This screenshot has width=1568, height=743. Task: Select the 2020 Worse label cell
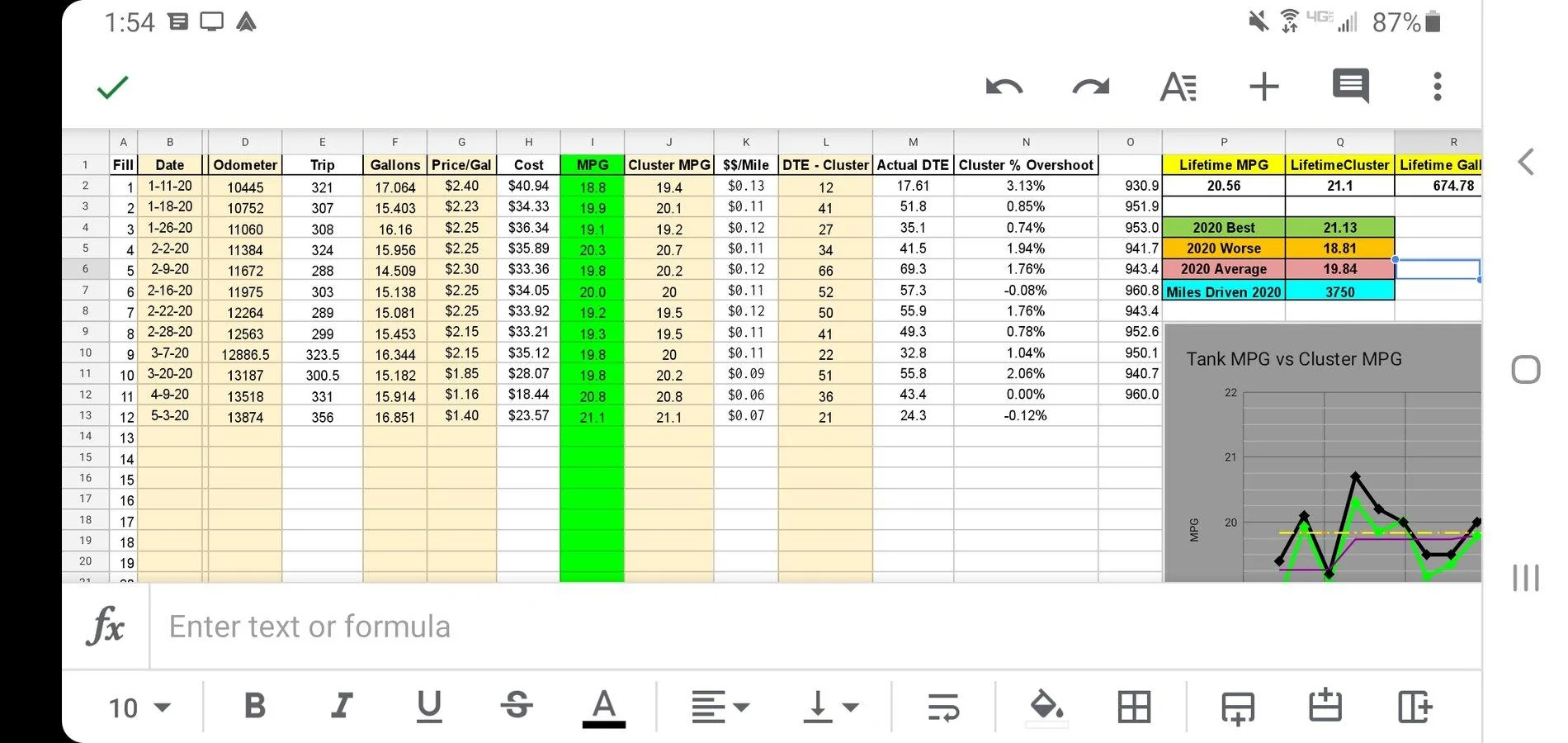pos(1224,248)
